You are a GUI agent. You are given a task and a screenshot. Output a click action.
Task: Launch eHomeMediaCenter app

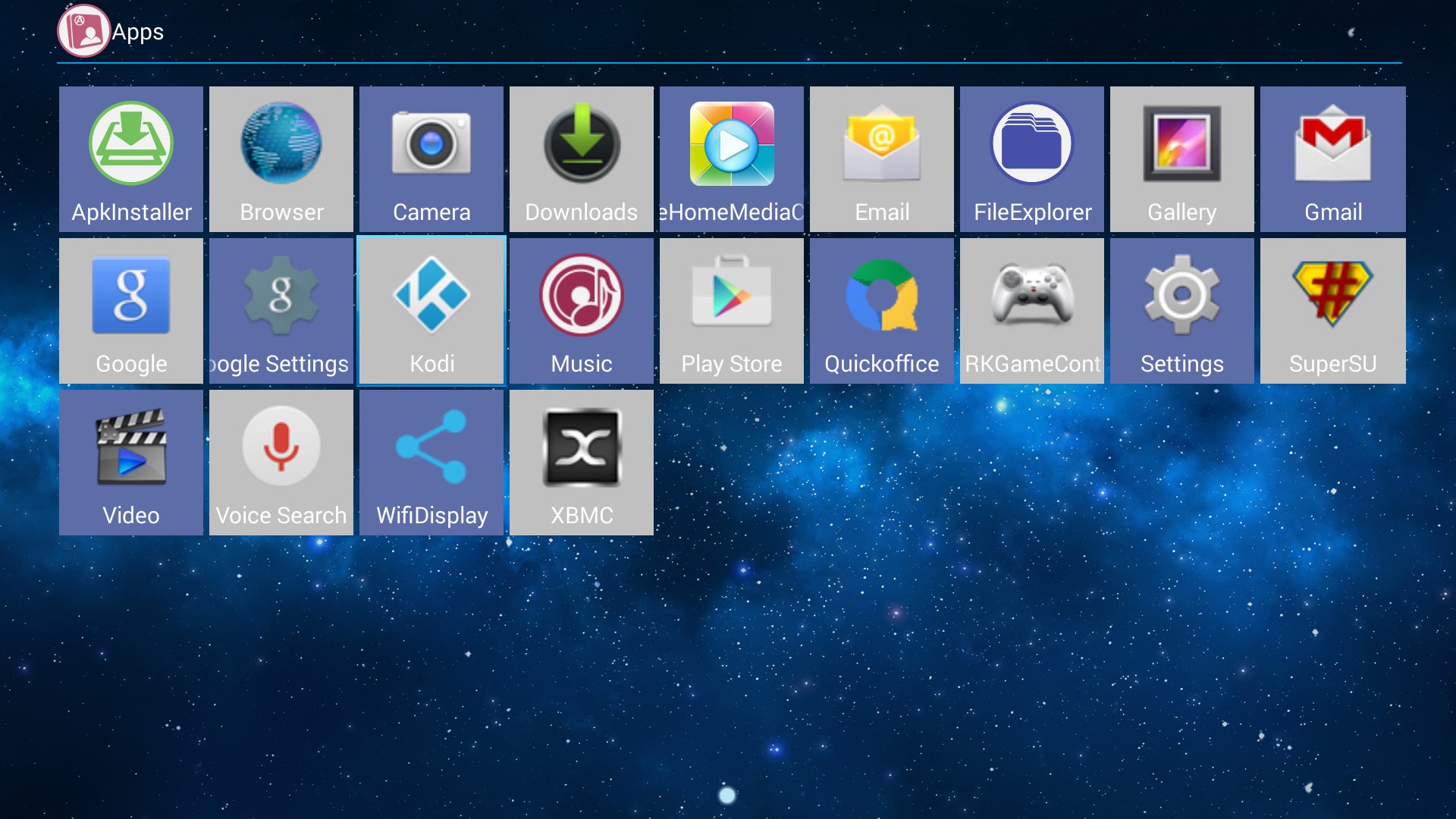pyautogui.click(x=732, y=159)
